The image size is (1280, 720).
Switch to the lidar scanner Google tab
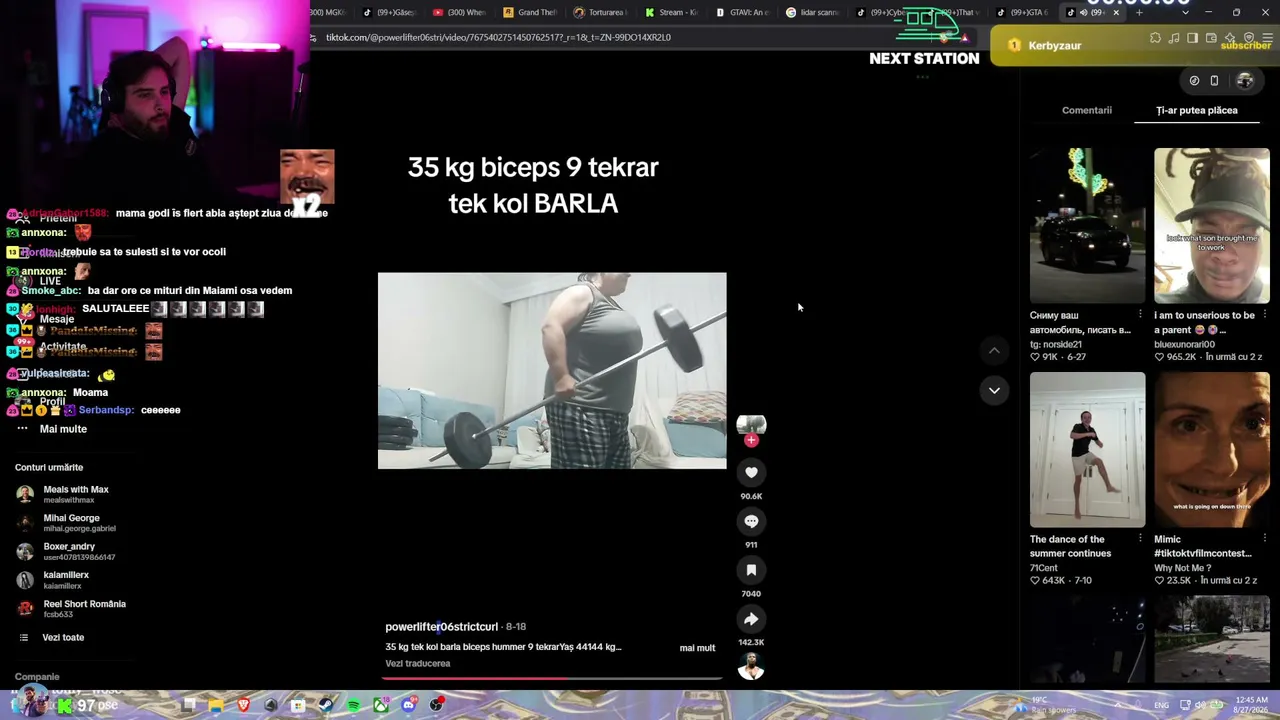(x=813, y=13)
